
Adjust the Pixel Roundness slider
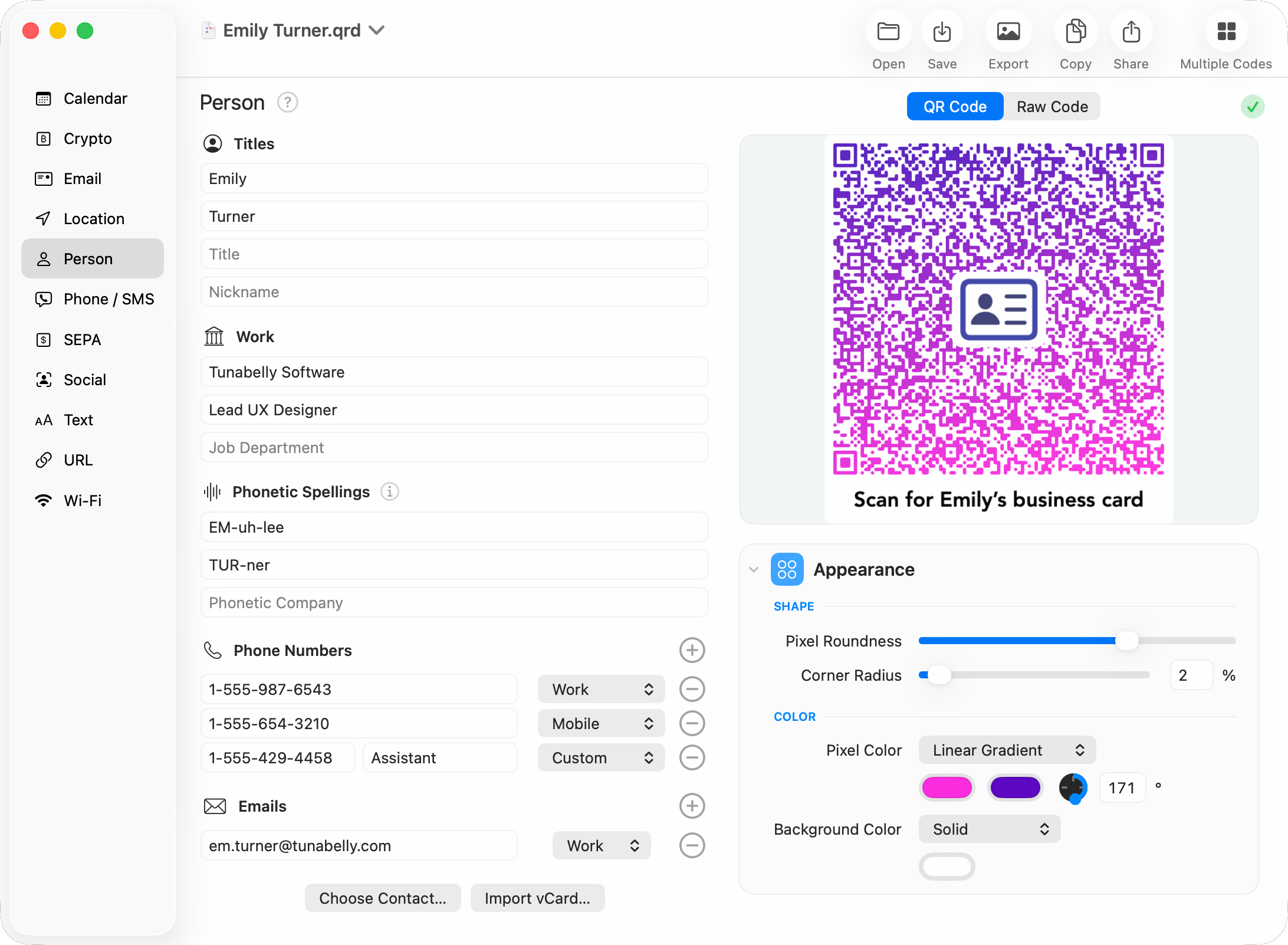pos(1126,641)
